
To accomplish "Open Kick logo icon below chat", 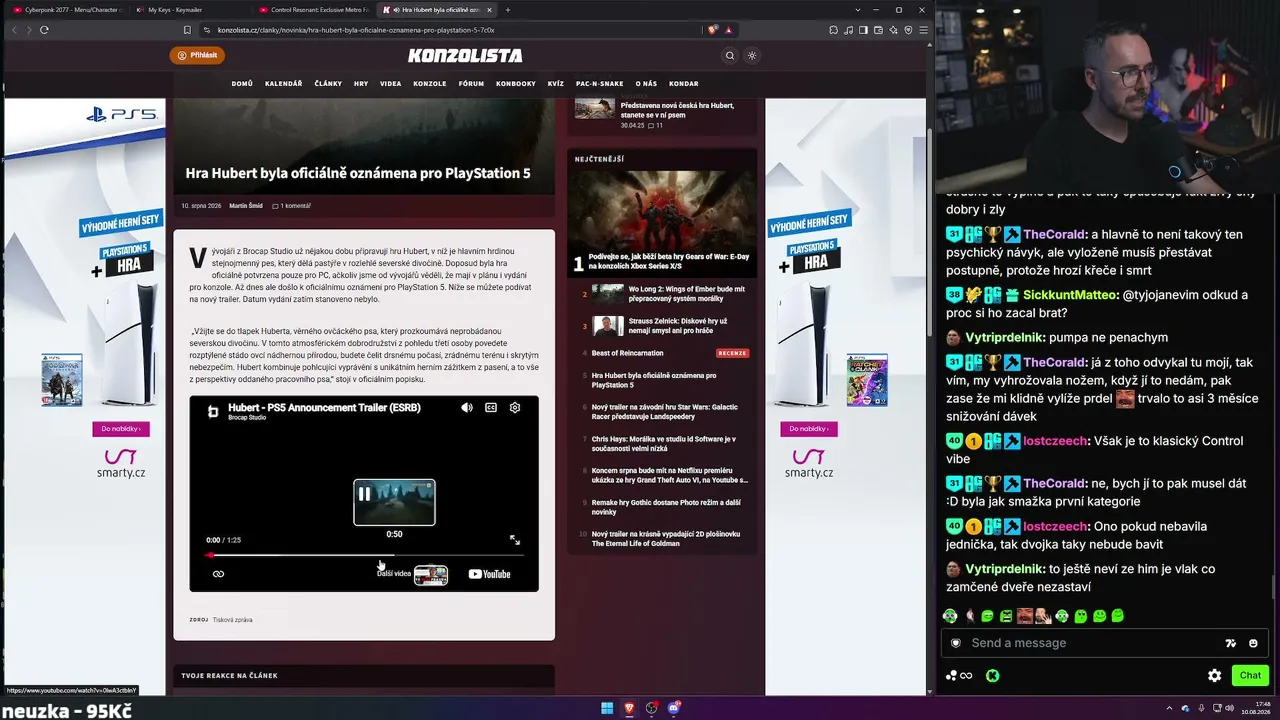I will 992,675.
